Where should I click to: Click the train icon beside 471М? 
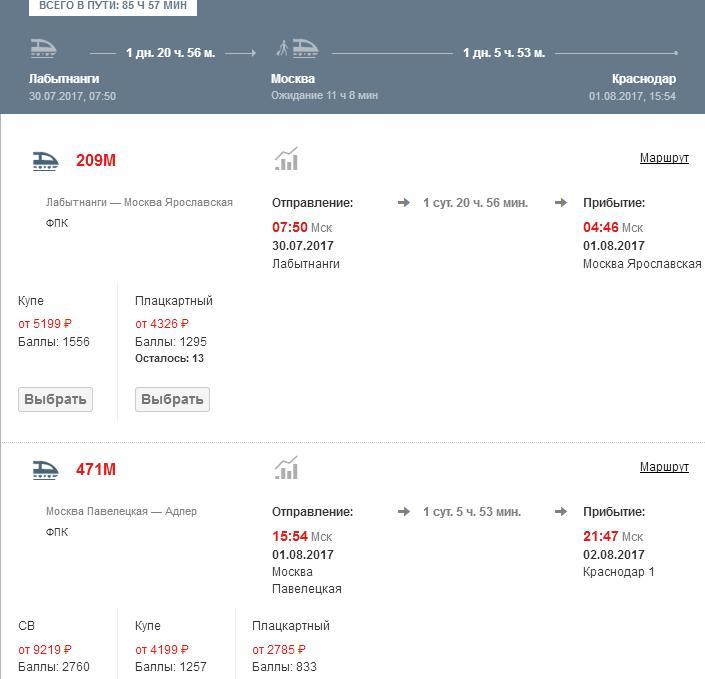coord(45,470)
